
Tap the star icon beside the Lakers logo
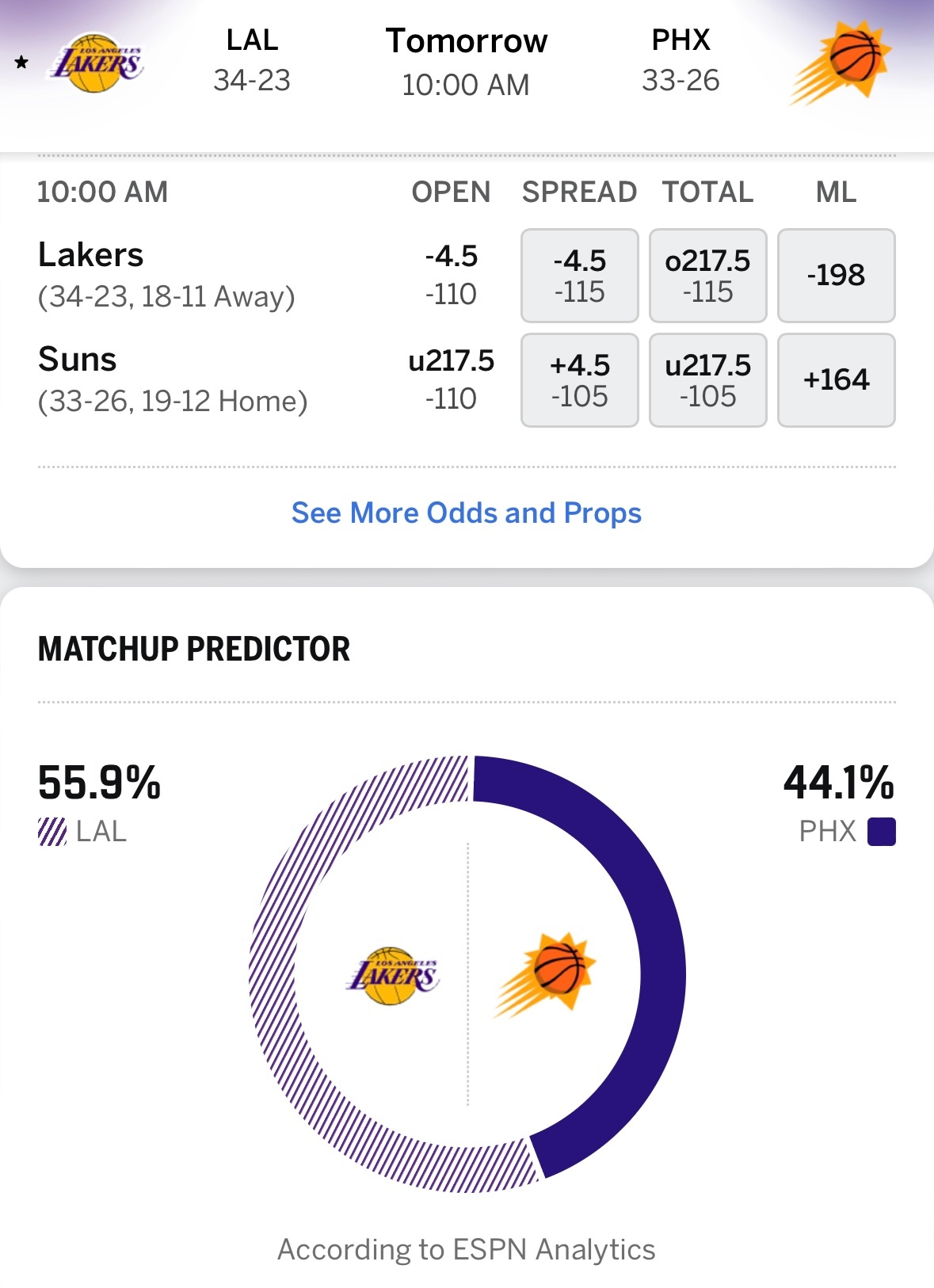click(x=21, y=63)
